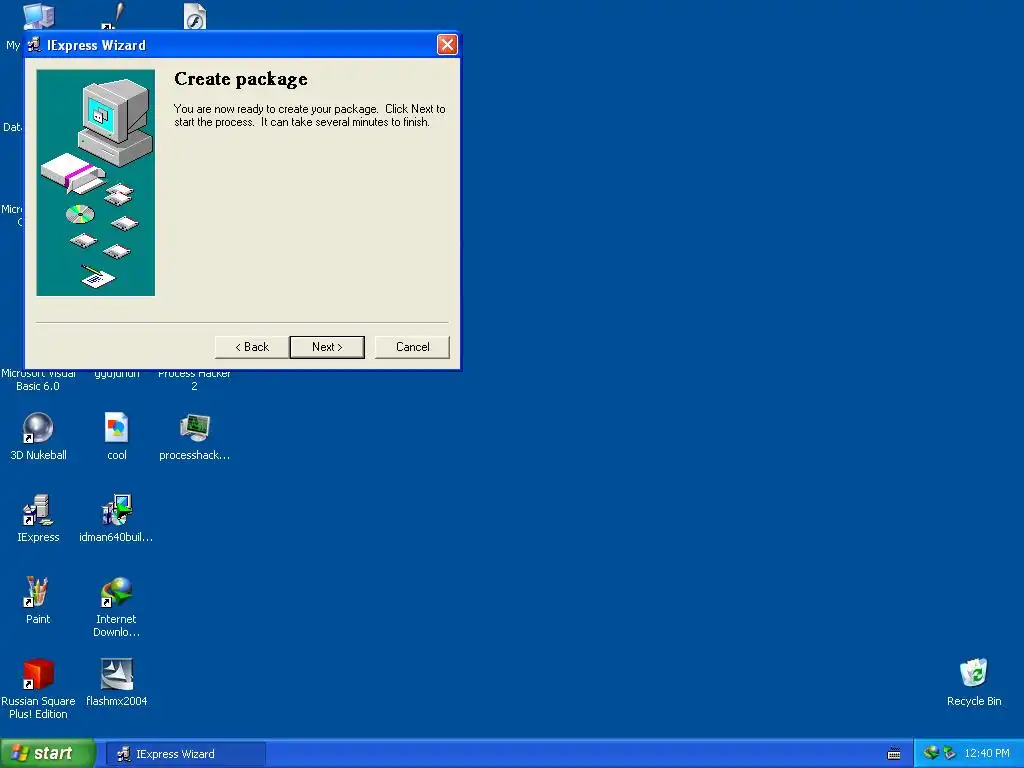The image size is (1024, 768).
Task: Close the IExpress Wizard window
Action: [x=447, y=44]
